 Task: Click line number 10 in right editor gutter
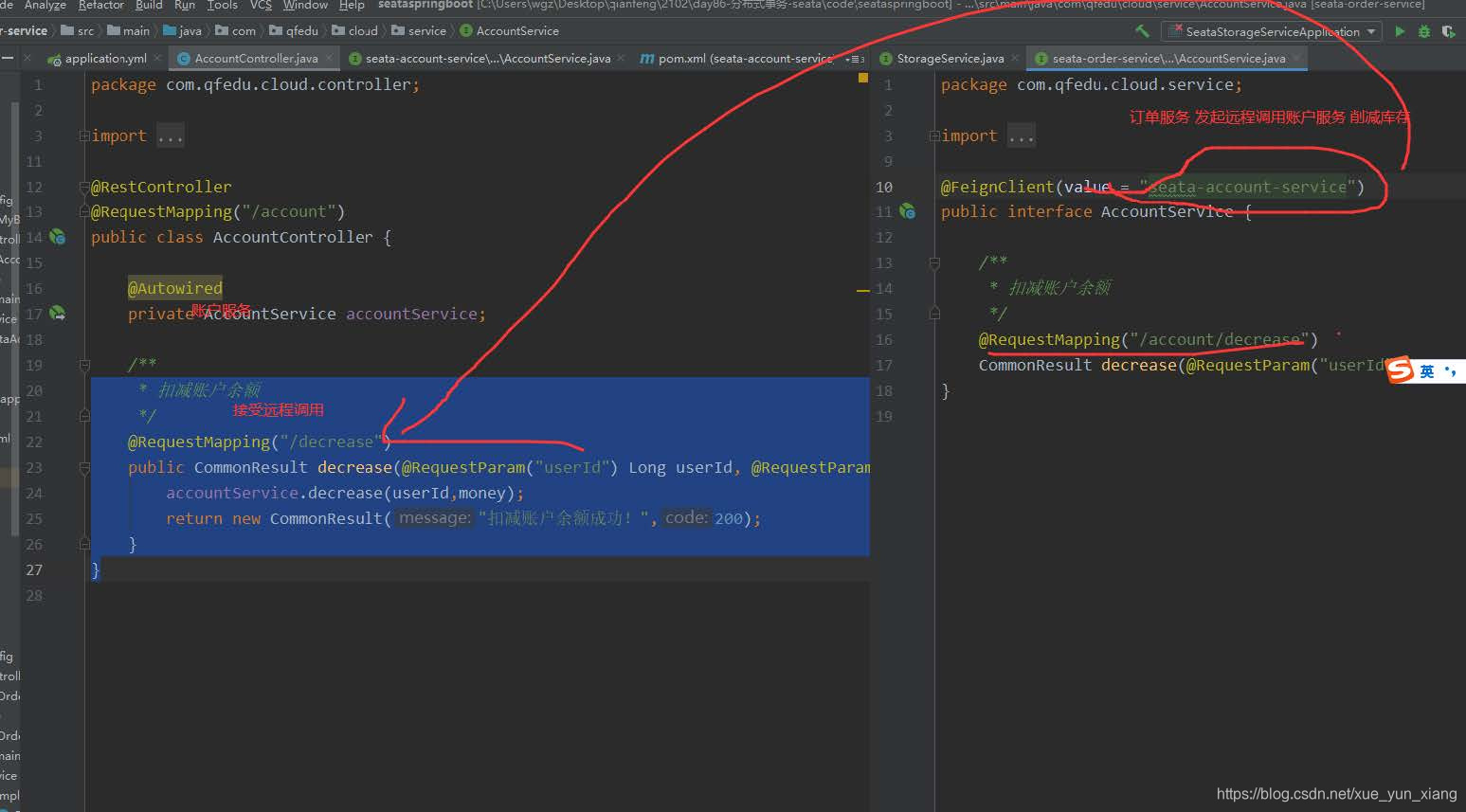point(884,187)
